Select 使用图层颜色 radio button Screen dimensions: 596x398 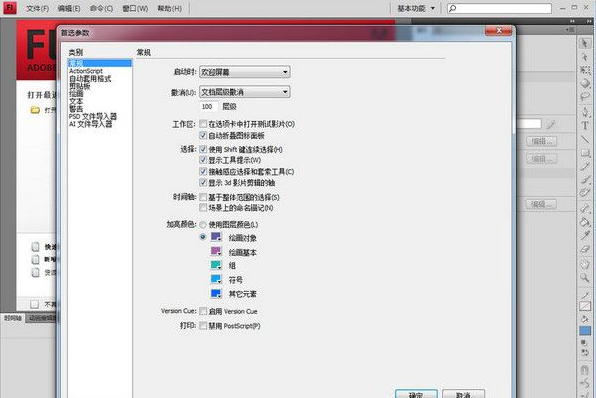pyautogui.click(x=203, y=225)
